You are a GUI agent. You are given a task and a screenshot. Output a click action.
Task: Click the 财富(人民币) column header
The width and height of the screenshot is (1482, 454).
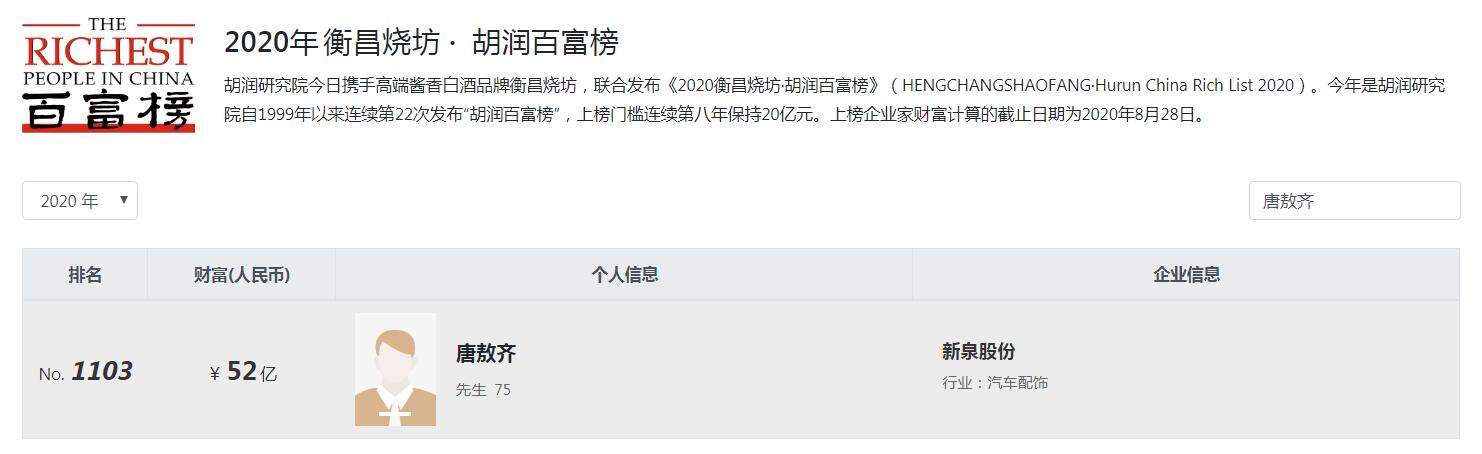242,274
